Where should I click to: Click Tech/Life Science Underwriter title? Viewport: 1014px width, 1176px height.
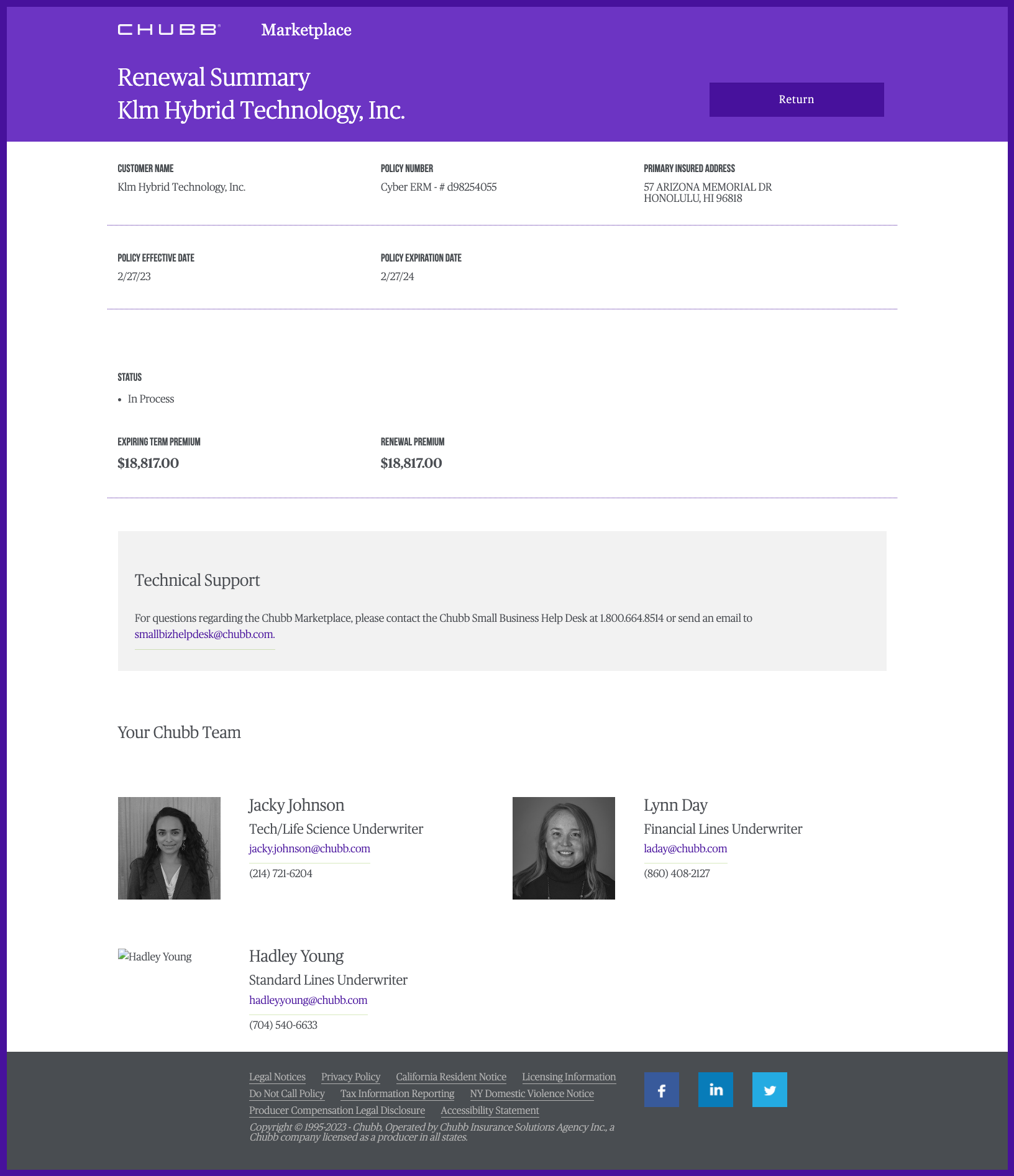[x=336, y=829]
